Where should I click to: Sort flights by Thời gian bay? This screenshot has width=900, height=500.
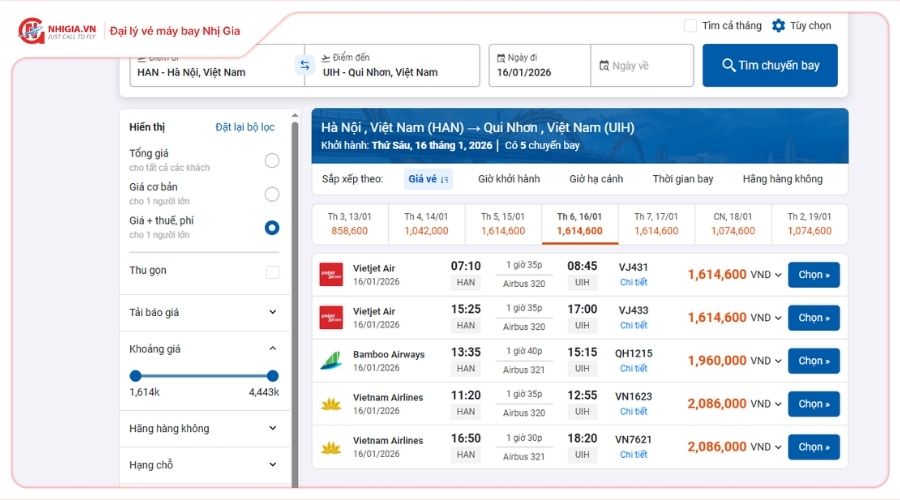pyautogui.click(x=683, y=179)
